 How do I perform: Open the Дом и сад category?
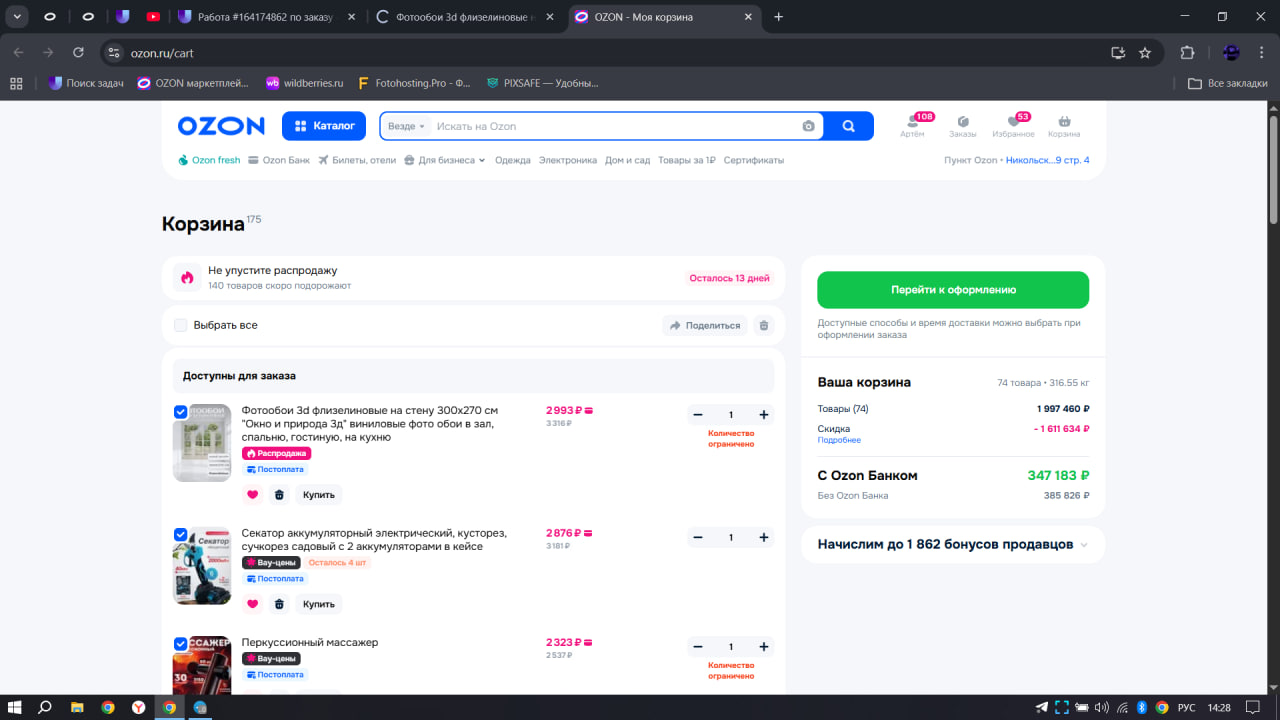coord(628,160)
